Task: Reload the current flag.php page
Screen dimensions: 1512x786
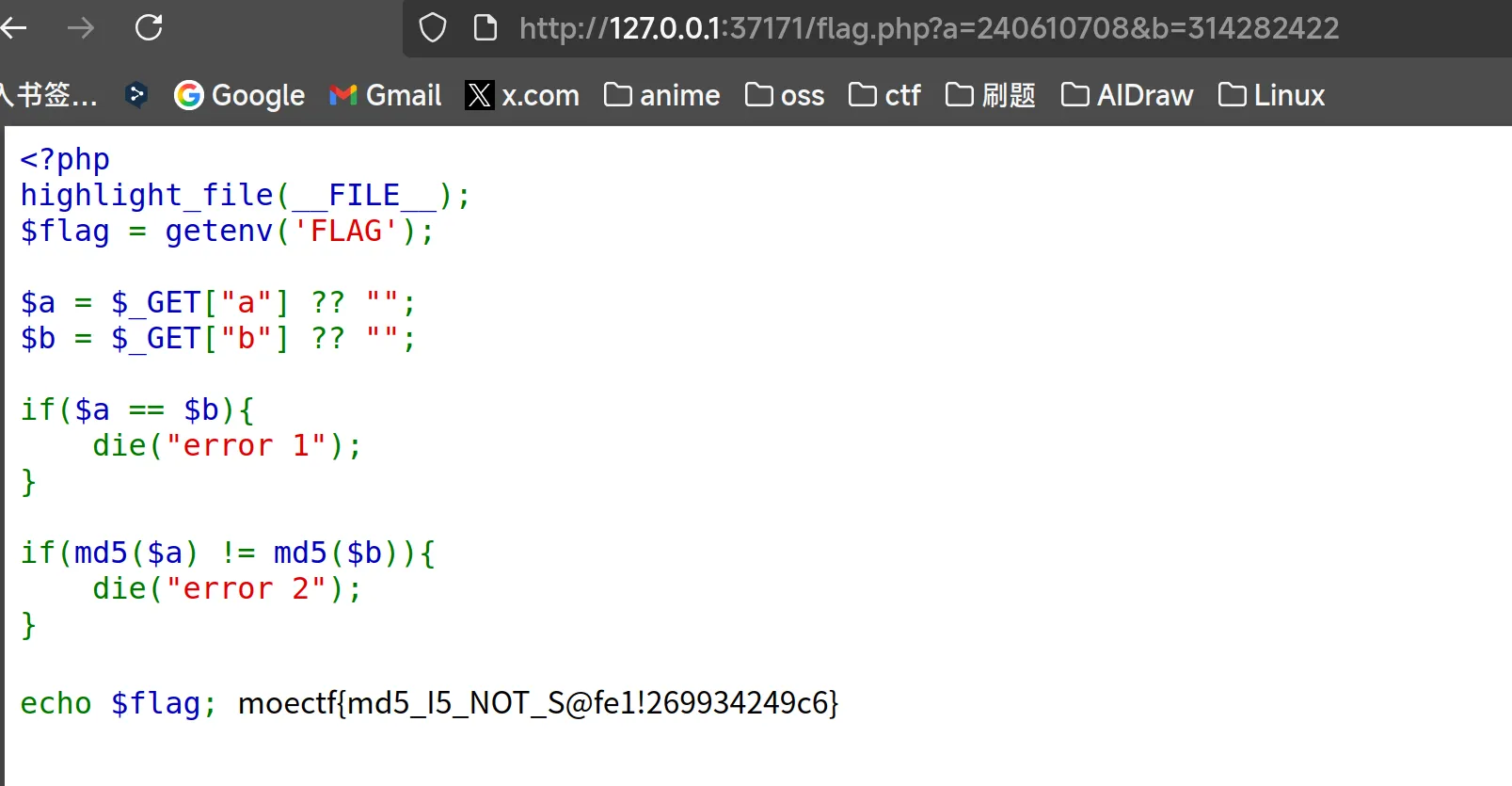Action: point(149,28)
